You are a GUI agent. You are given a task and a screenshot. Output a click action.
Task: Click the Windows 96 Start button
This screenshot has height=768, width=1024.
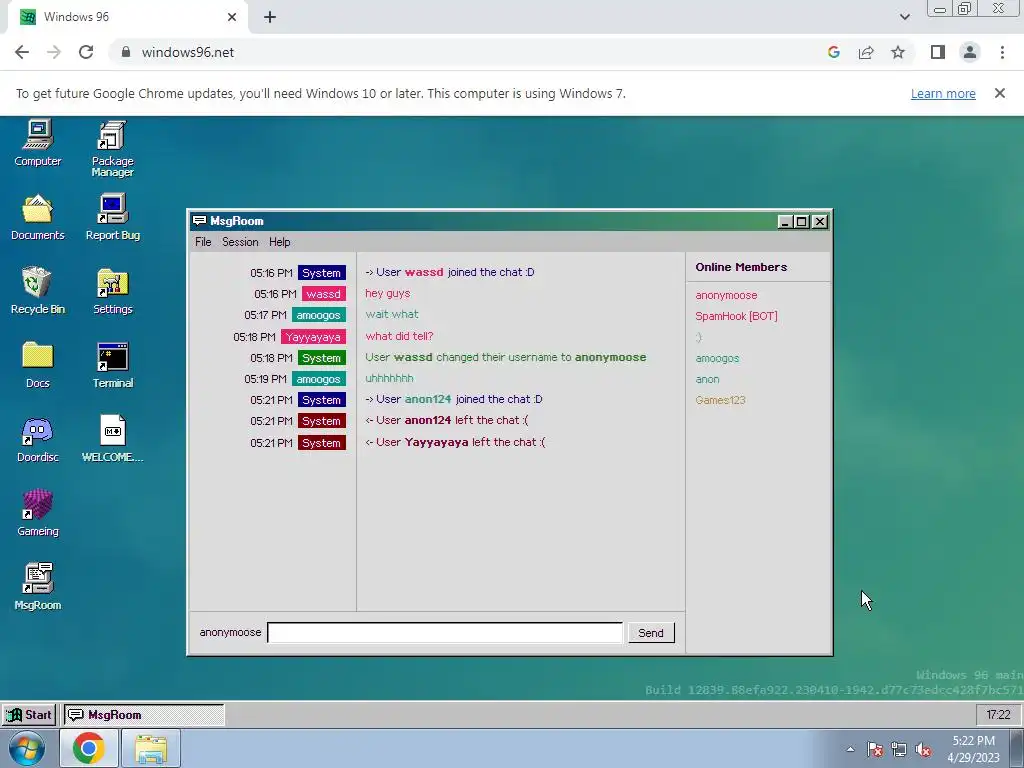coord(29,714)
